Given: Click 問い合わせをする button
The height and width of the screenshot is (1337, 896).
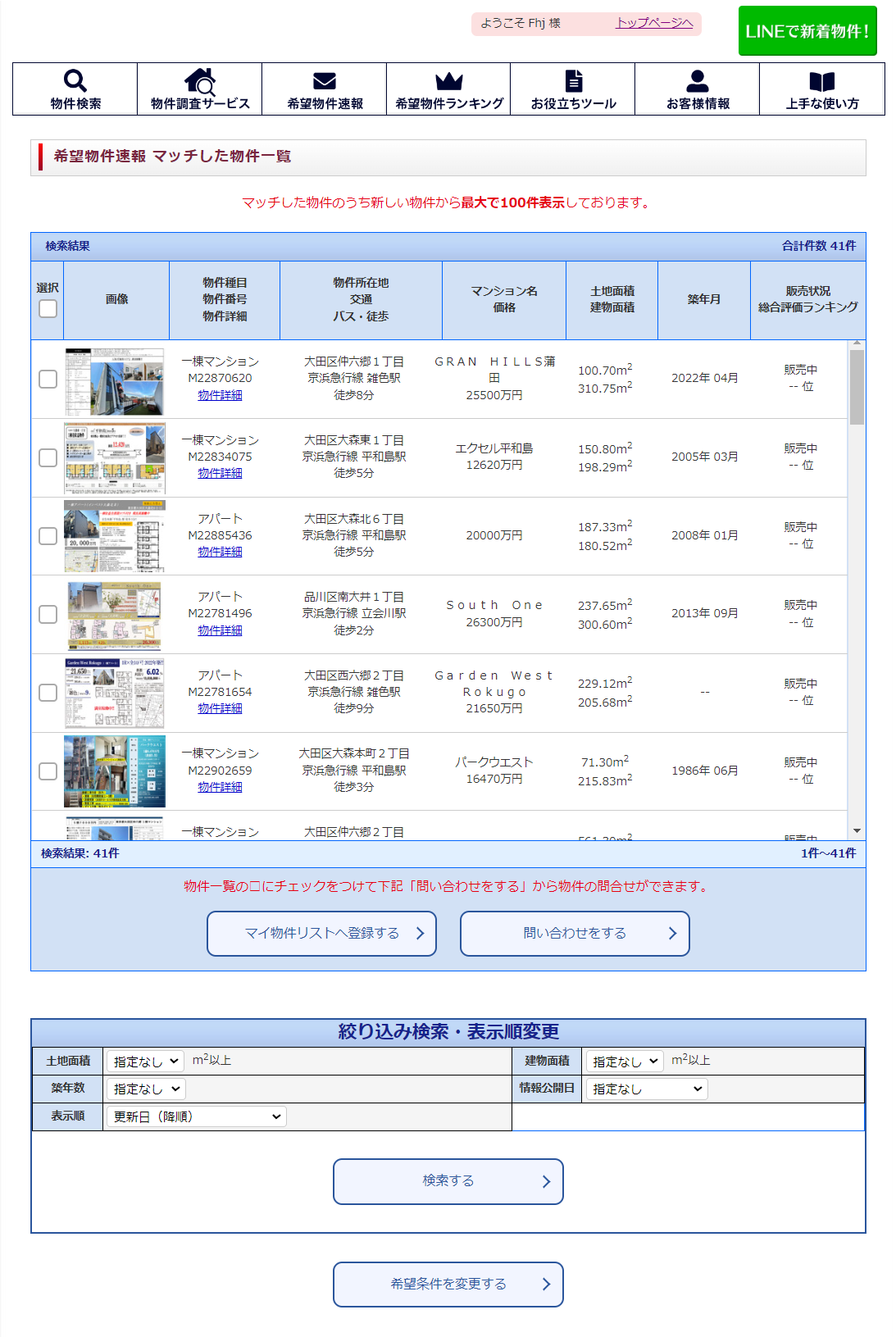Looking at the screenshot, I should coord(575,934).
